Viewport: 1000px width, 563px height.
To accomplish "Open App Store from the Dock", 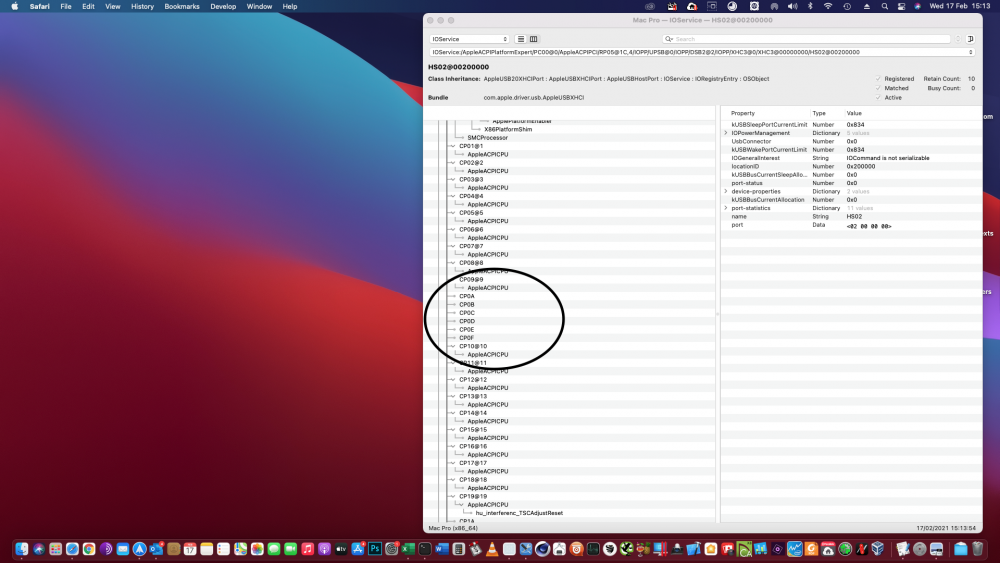I will click(x=358, y=549).
